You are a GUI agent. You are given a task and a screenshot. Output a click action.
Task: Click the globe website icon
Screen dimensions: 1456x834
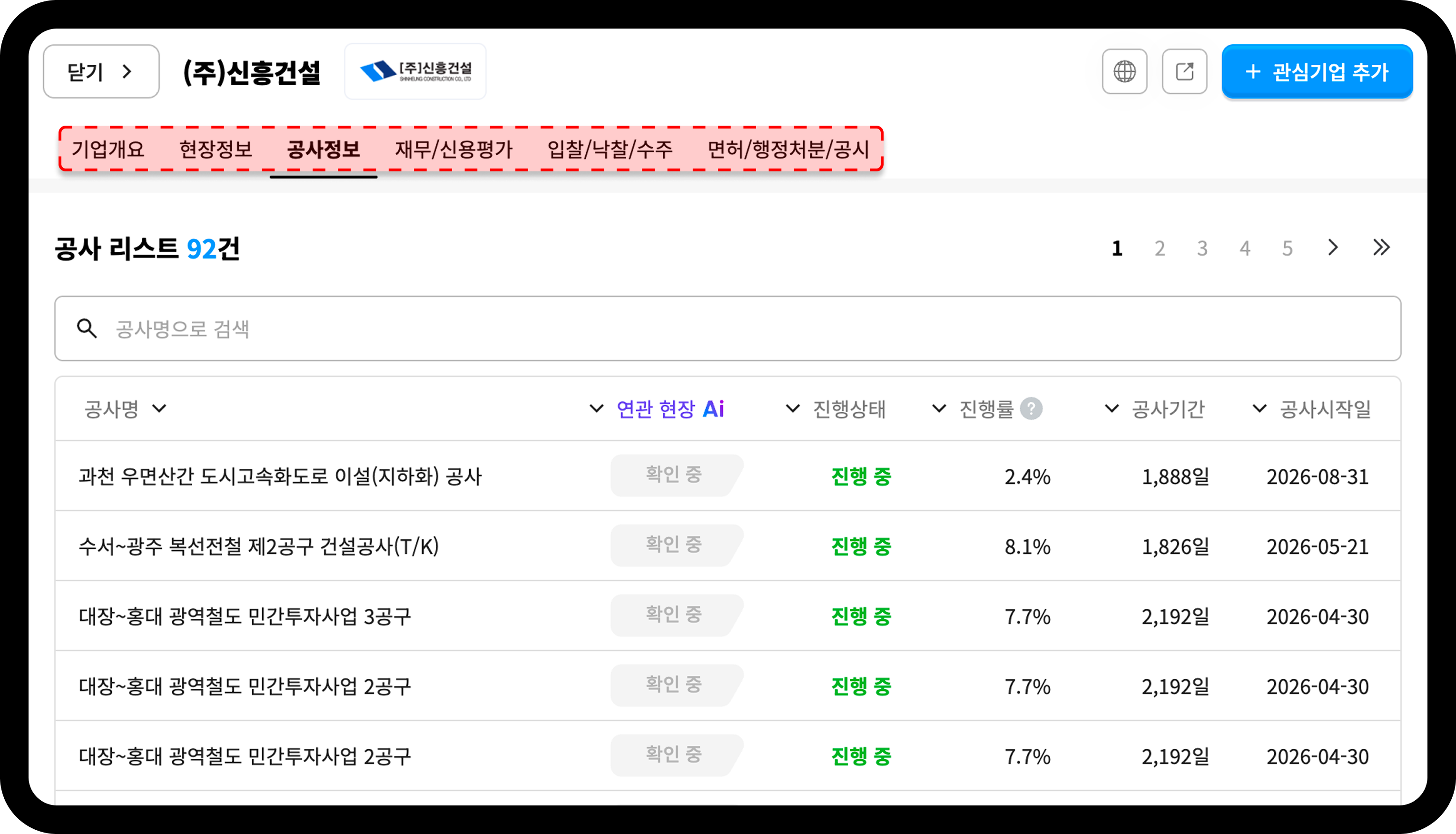pos(1124,71)
